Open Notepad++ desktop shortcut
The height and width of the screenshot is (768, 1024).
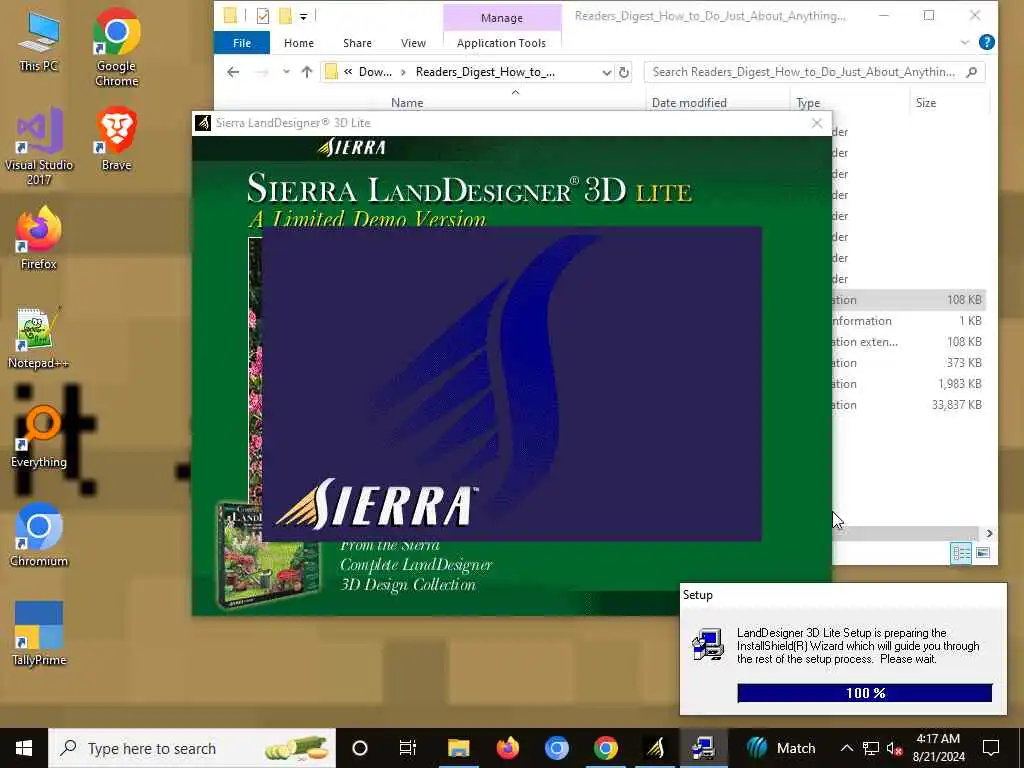(39, 337)
